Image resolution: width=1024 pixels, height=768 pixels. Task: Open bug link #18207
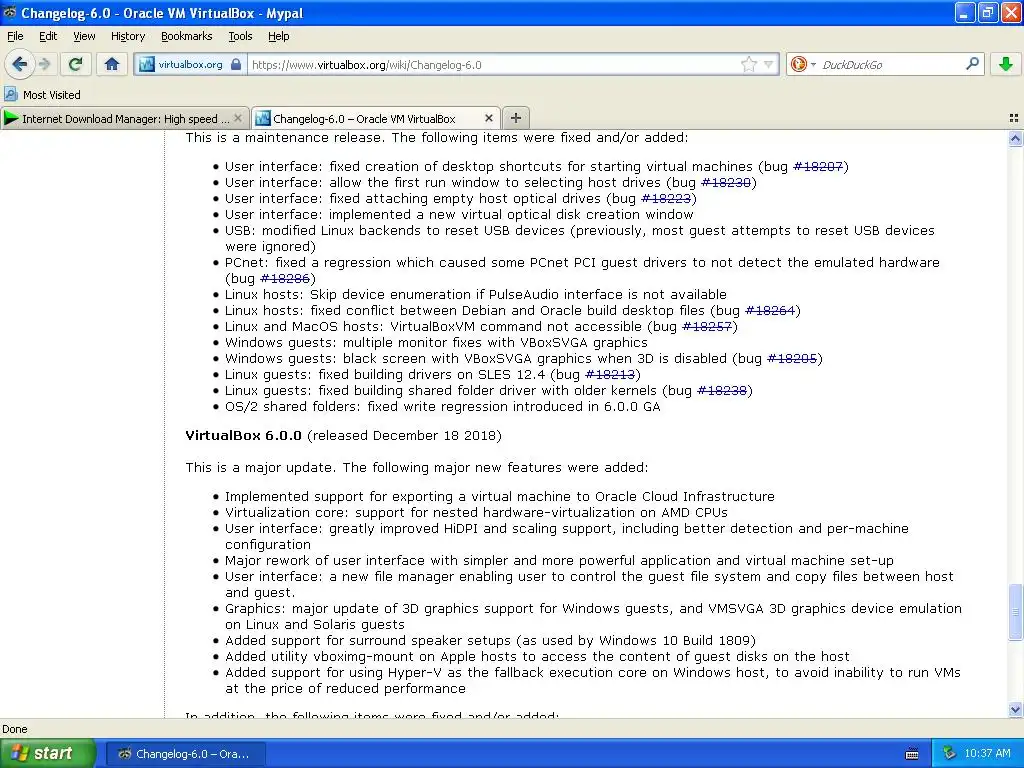(x=818, y=167)
